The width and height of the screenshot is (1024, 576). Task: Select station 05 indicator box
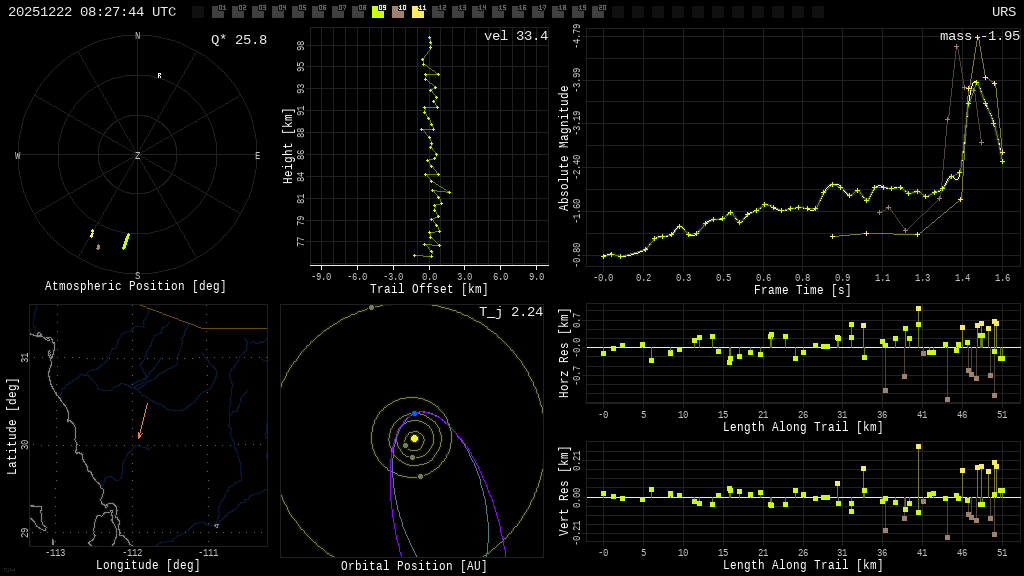pyautogui.click(x=298, y=12)
